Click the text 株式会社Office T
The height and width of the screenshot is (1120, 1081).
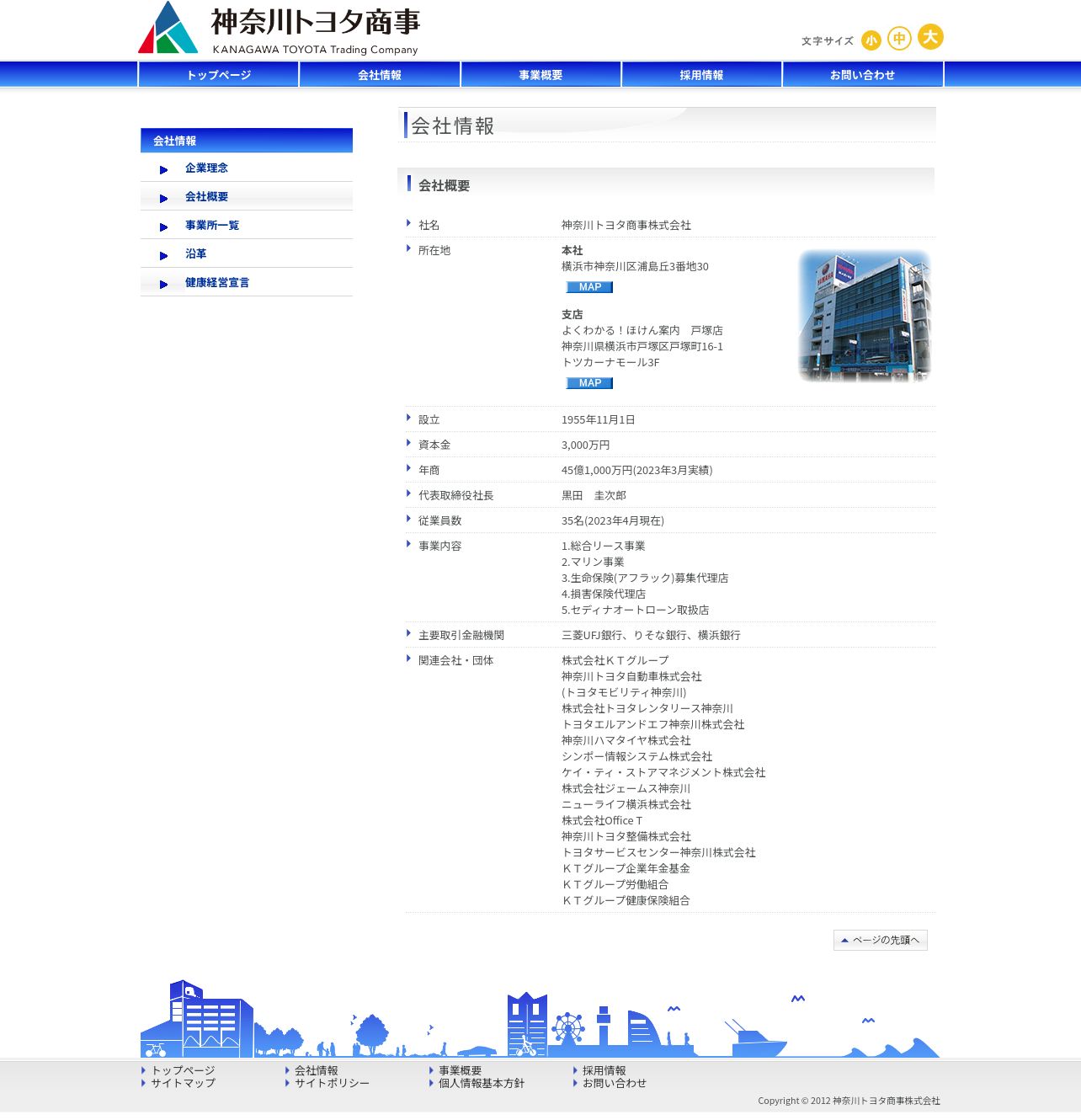[602, 821]
